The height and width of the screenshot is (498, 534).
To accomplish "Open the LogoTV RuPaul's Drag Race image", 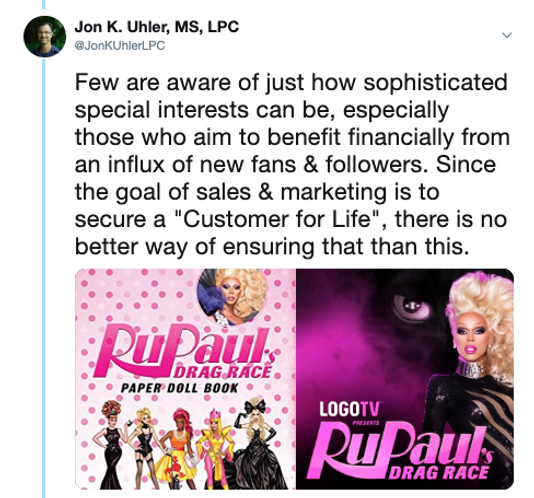I will (x=405, y=379).
